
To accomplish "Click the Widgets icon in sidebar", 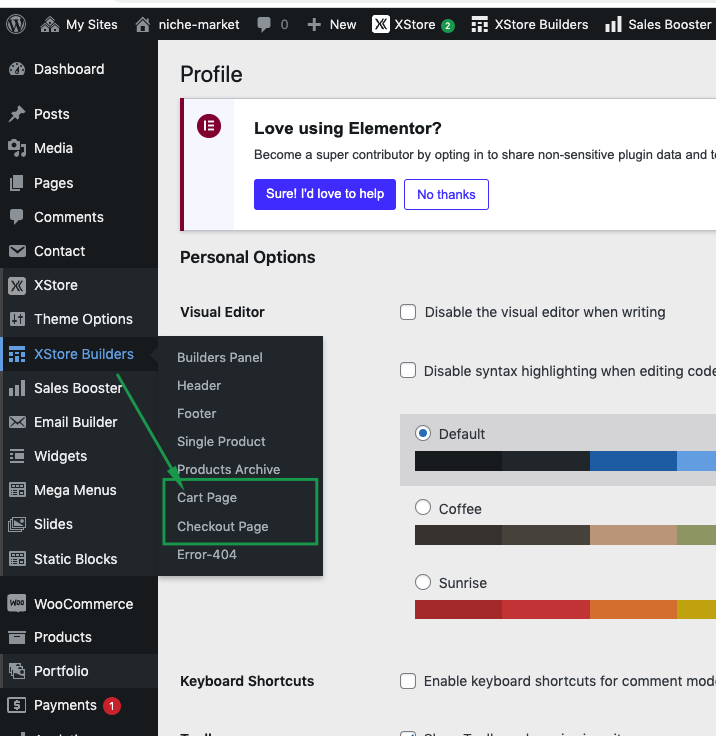I will coord(17,456).
